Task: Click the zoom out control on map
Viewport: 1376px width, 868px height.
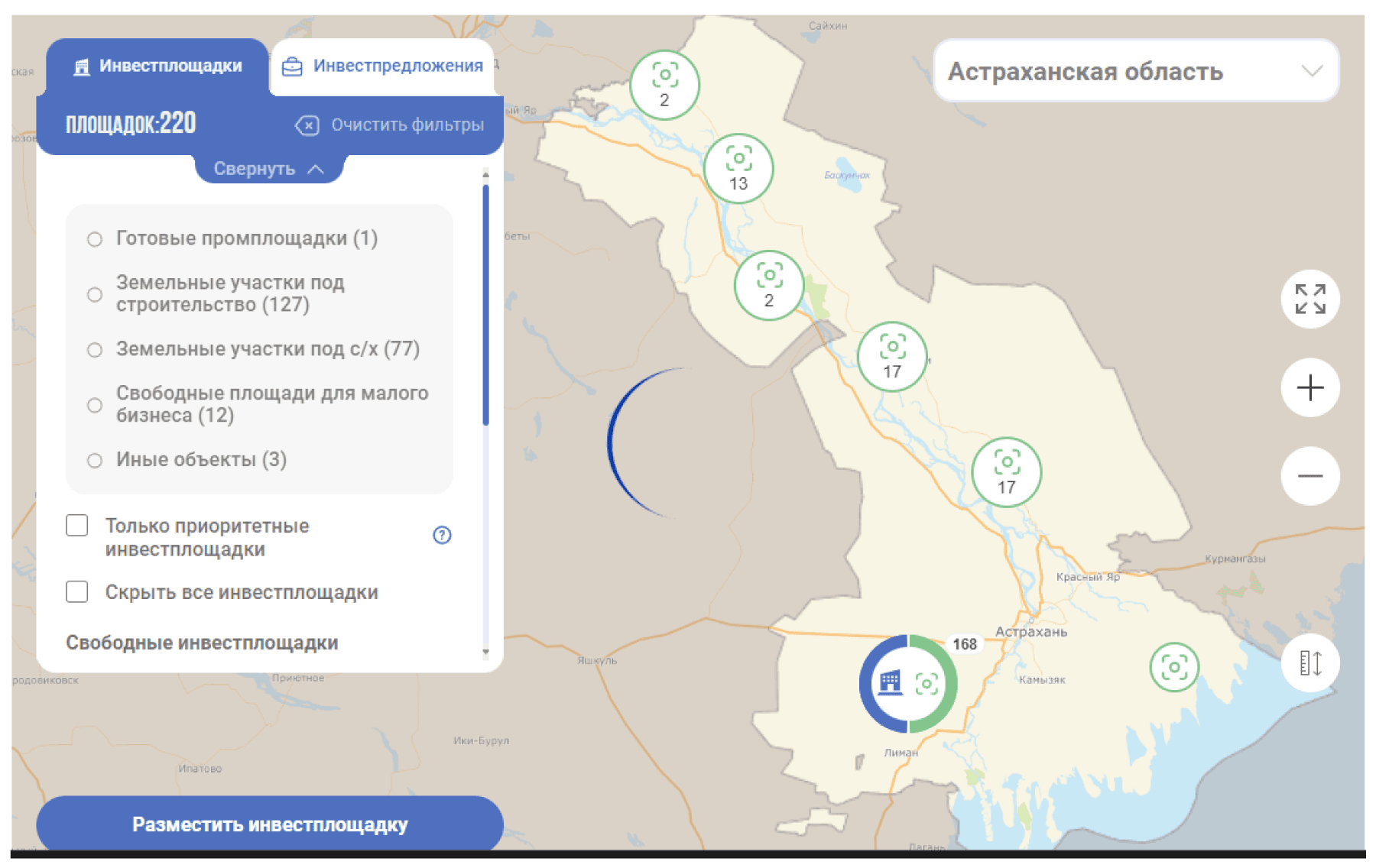Action: point(1309,475)
